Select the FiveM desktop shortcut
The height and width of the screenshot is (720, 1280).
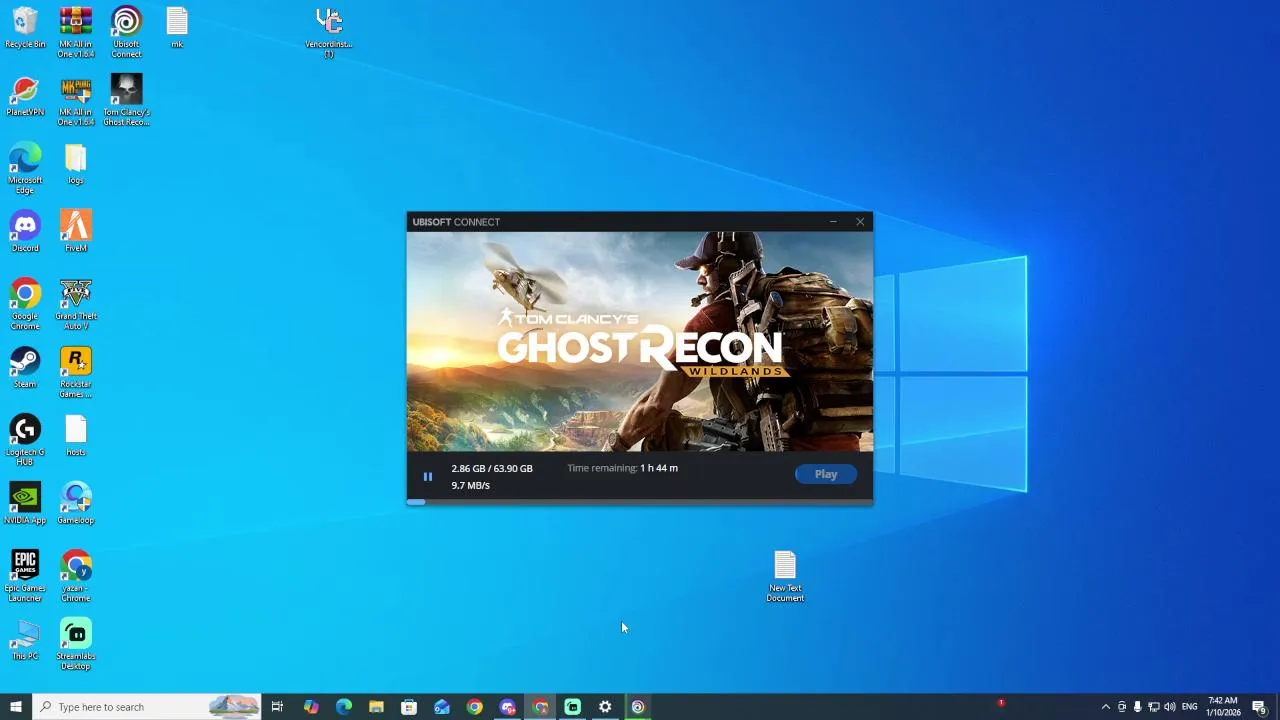click(x=76, y=231)
